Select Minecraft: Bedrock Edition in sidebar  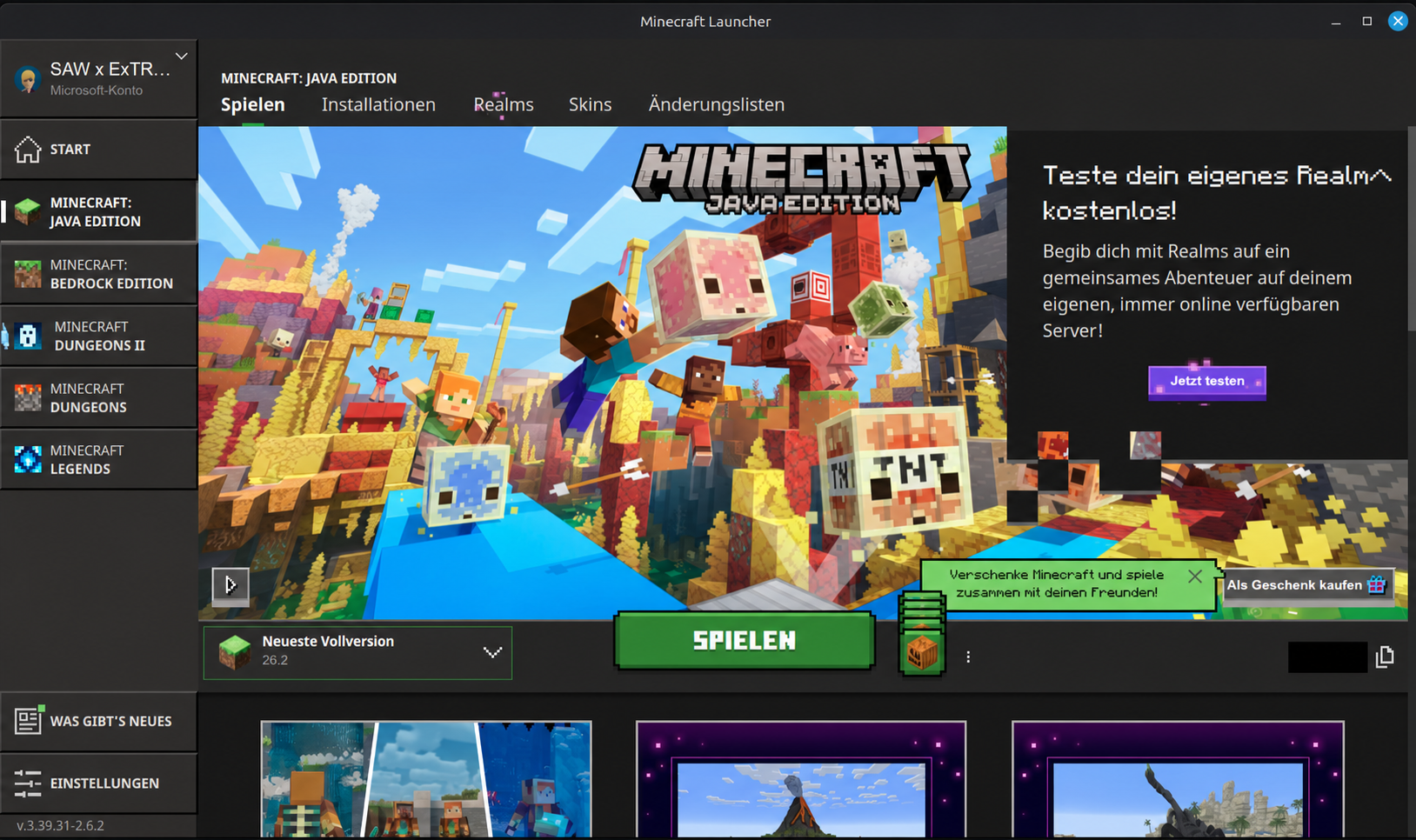coord(98,274)
